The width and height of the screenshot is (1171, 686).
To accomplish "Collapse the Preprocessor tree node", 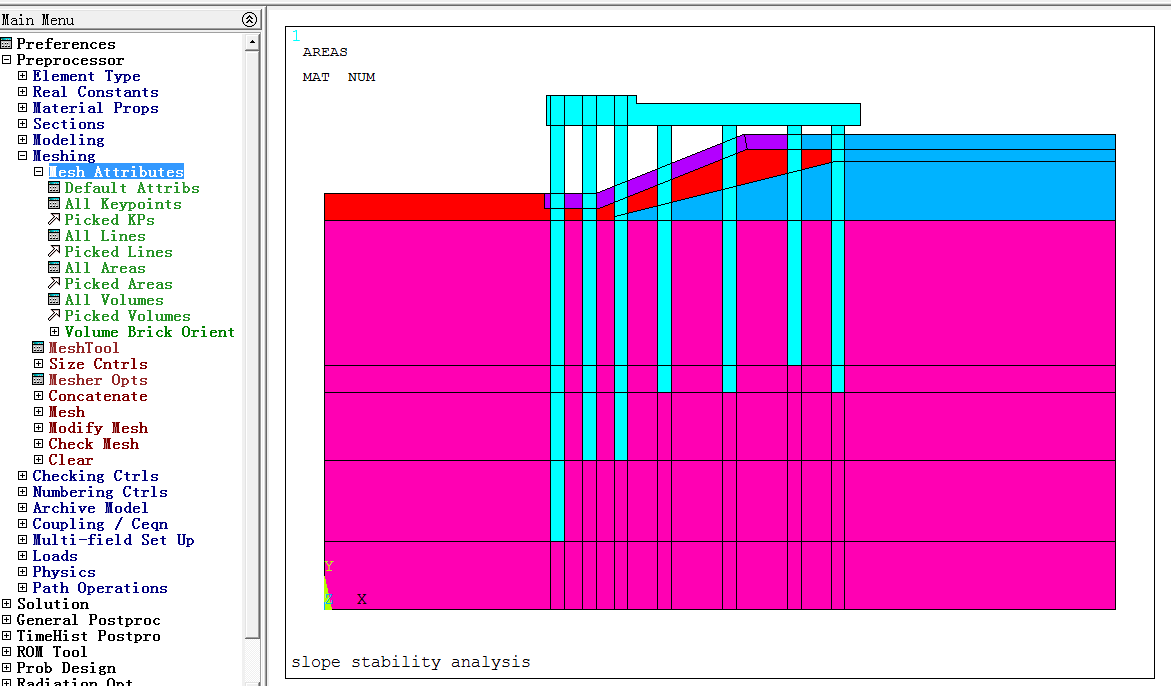I will [x=6, y=60].
